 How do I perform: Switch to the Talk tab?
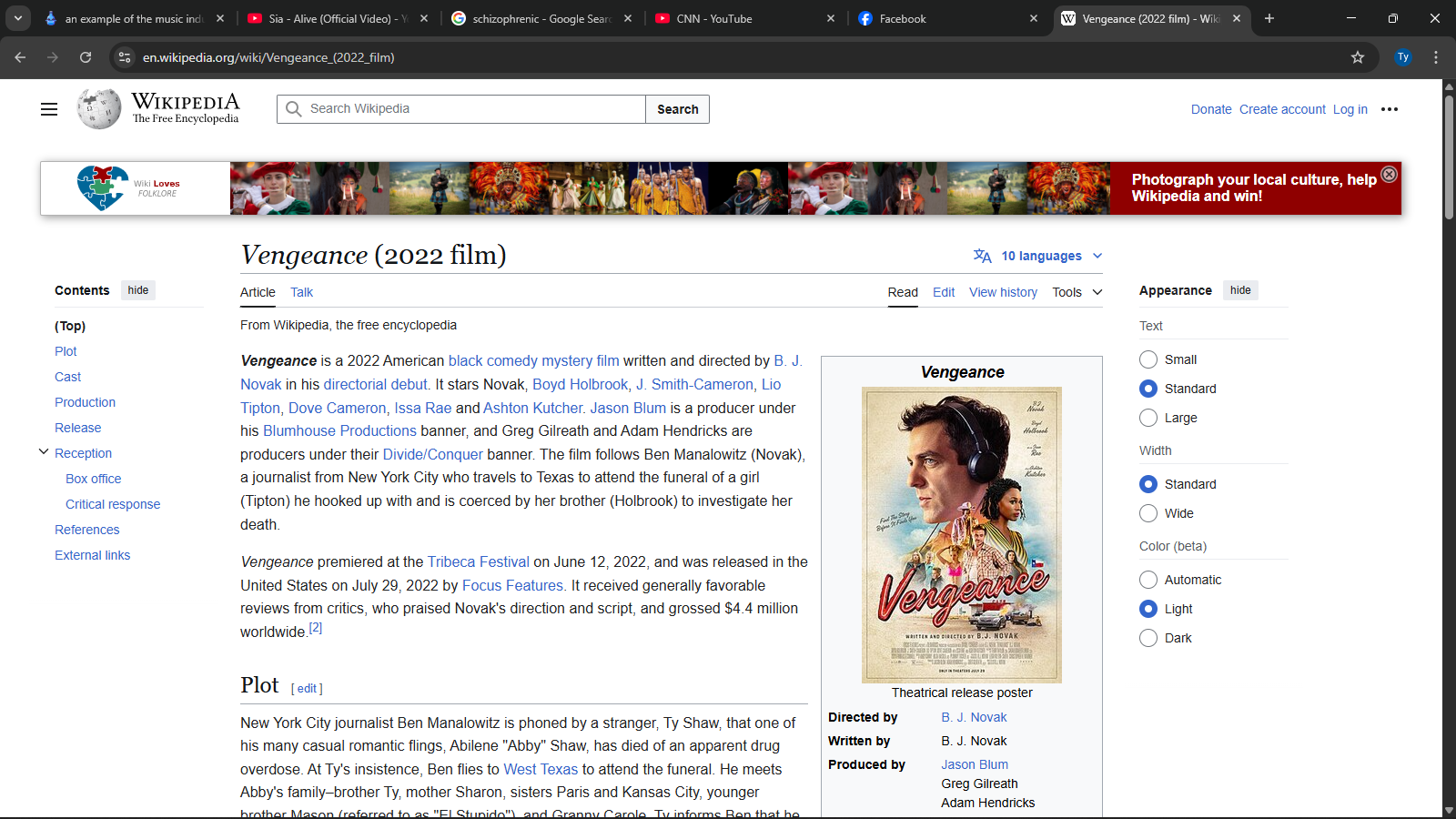click(301, 292)
